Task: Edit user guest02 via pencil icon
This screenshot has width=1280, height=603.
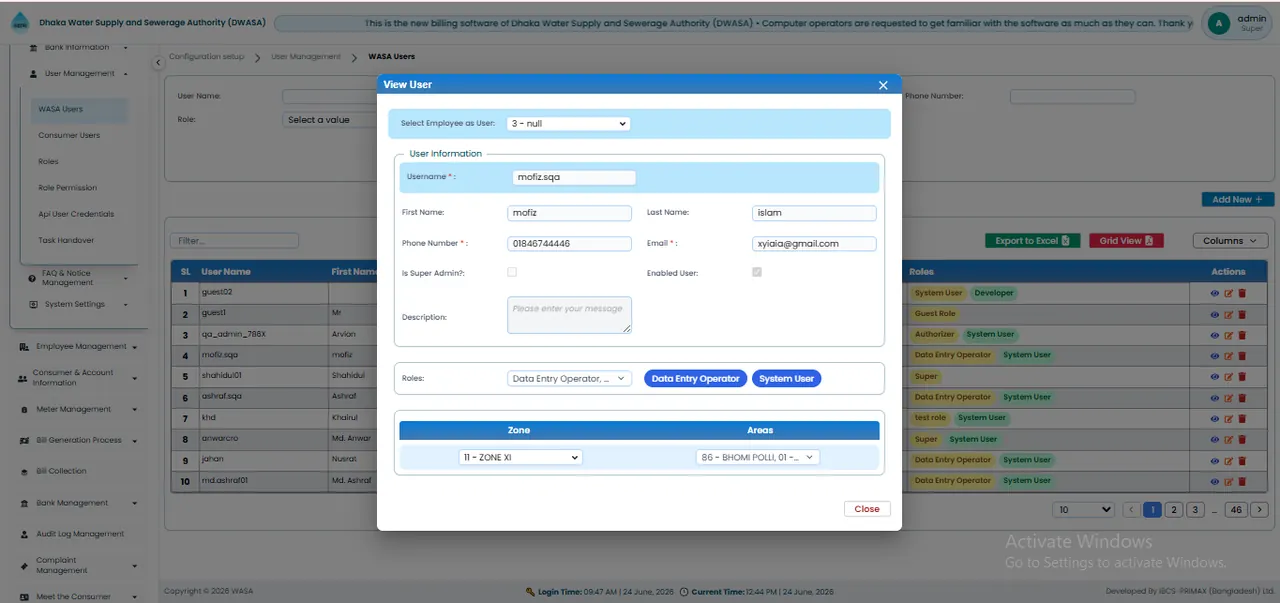Action: click(x=1229, y=293)
